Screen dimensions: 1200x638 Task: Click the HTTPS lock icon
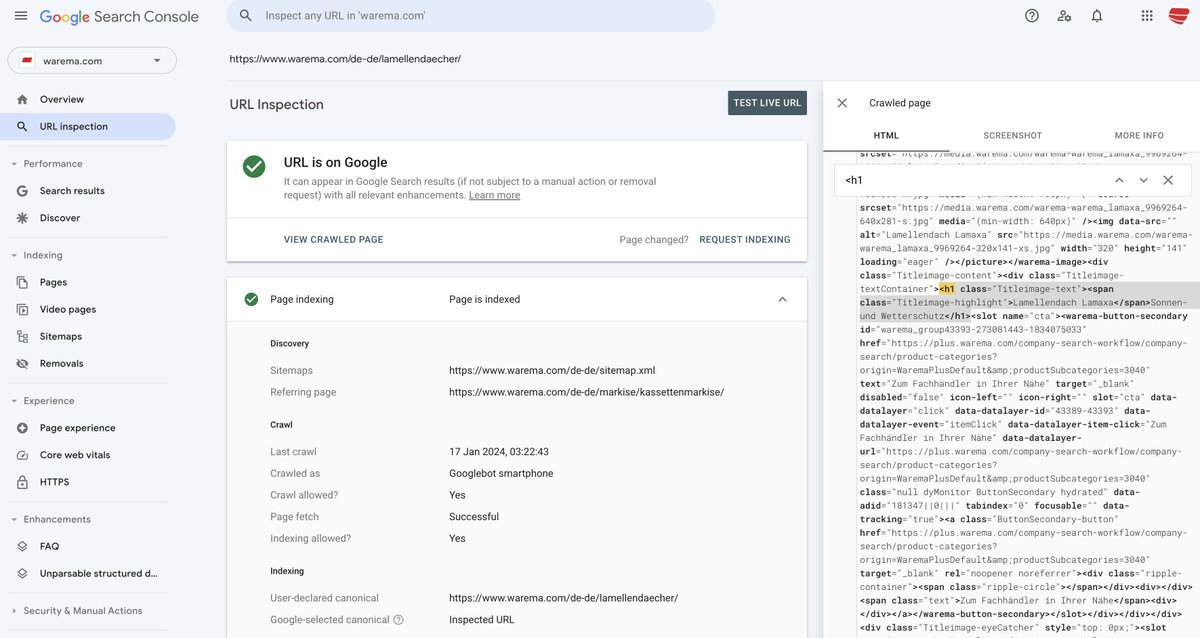[22, 482]
